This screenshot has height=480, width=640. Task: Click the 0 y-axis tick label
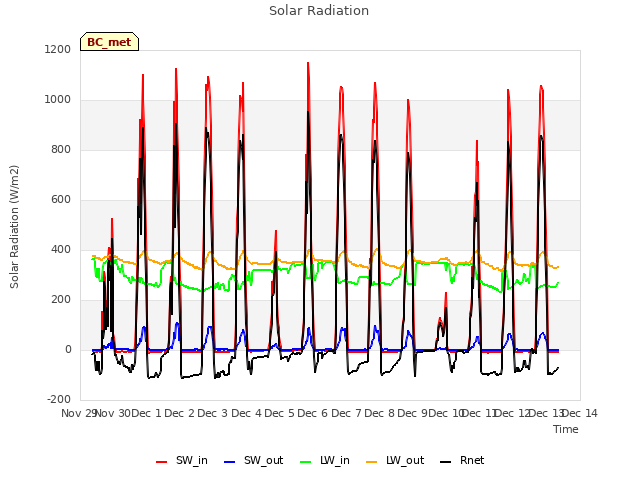[x=68, y=349]
